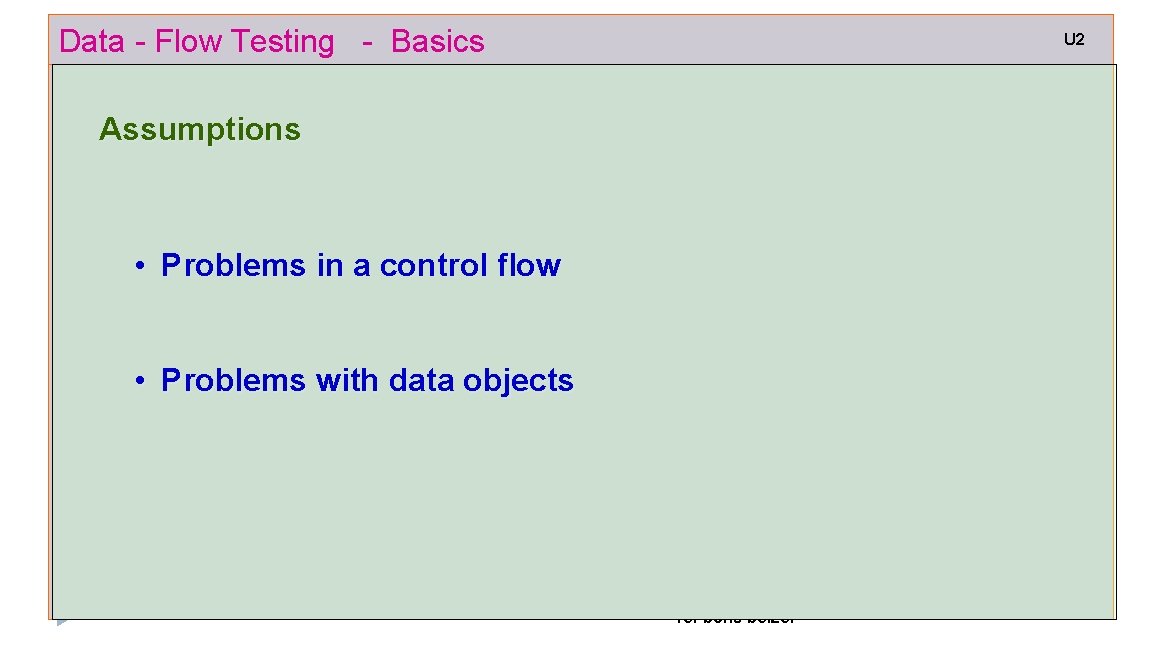Click the word 'Problems' in first bullet
Image resolution: width=1152 pixels, height=648 pixels.
pos(233,265)
